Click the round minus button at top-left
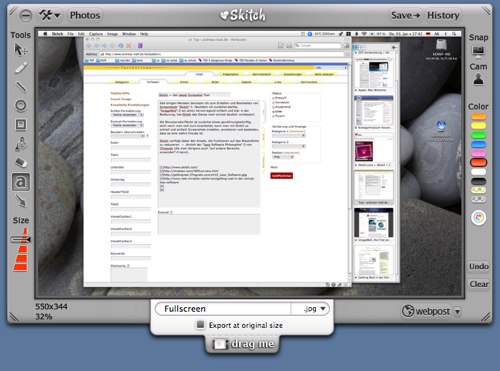The width and height of the screenshot is (500, 371). (x=26, y=15)
